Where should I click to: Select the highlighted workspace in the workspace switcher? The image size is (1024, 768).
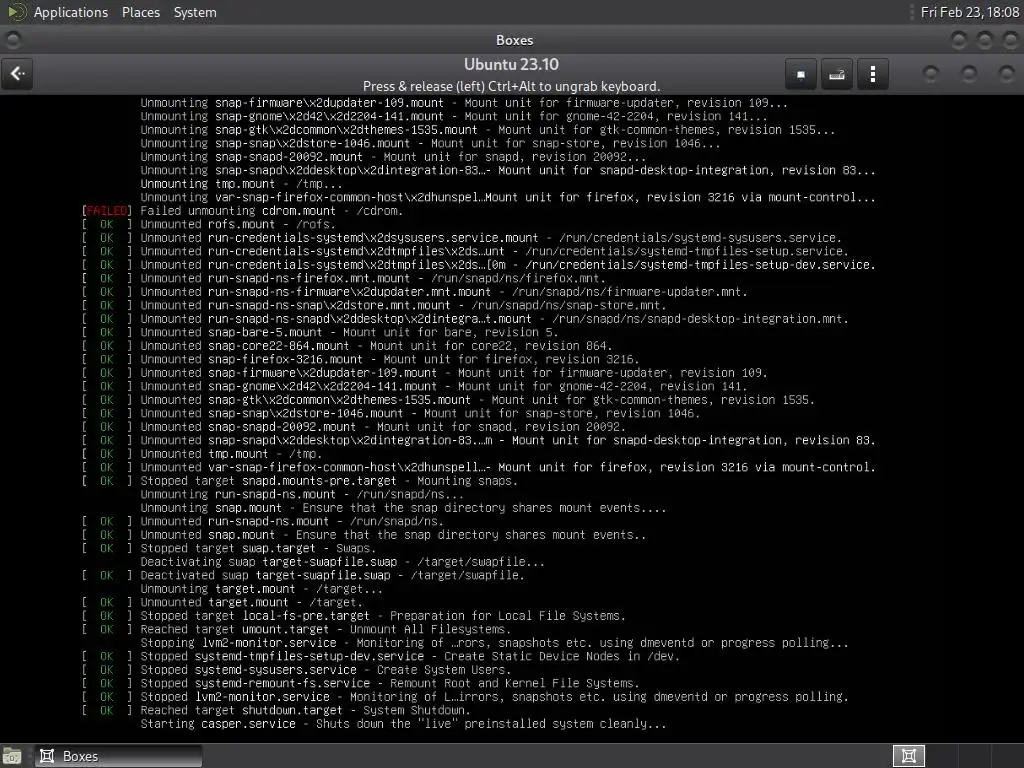(908, 756)
